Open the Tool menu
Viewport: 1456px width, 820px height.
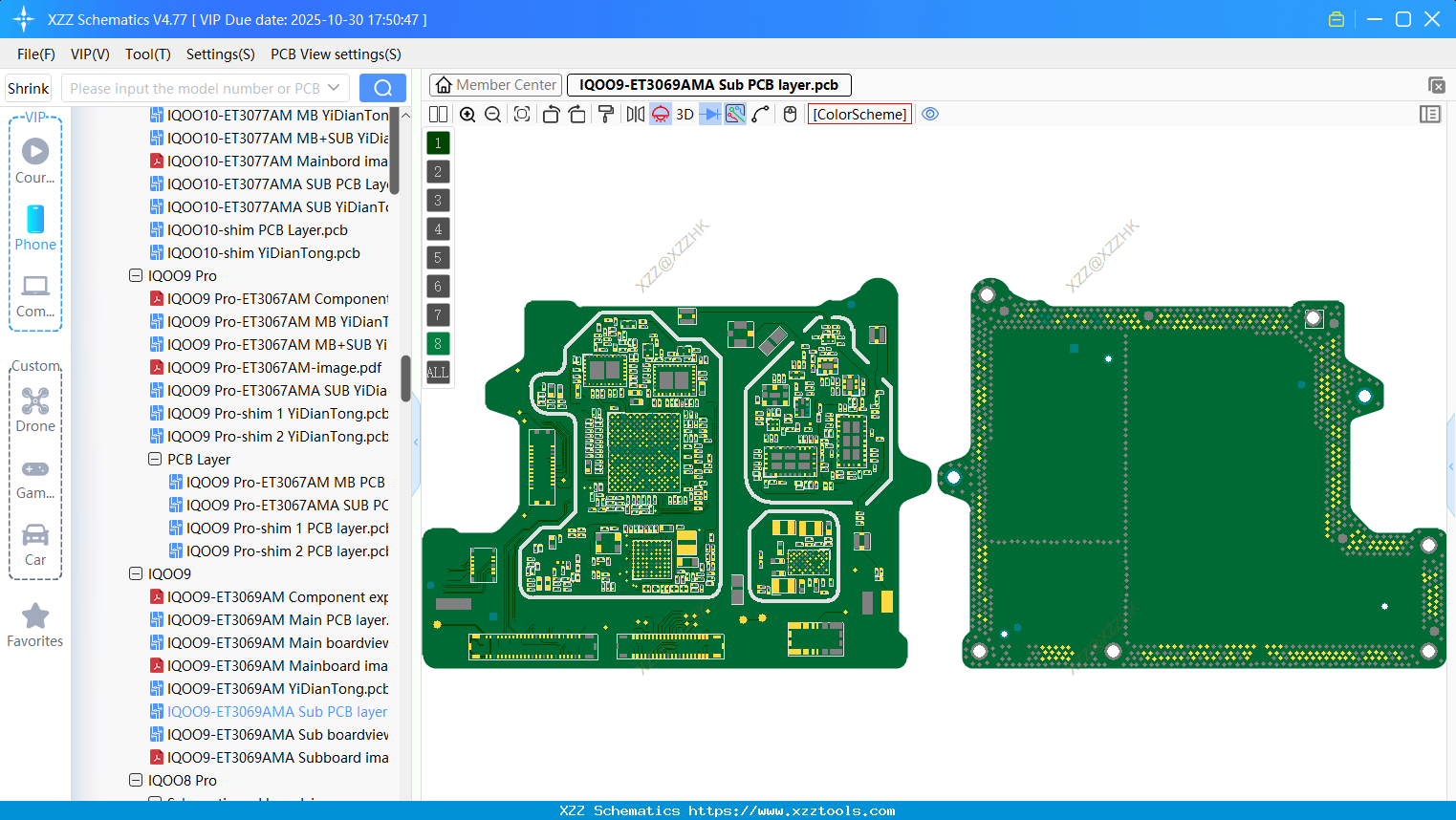[x=147, y=54]
